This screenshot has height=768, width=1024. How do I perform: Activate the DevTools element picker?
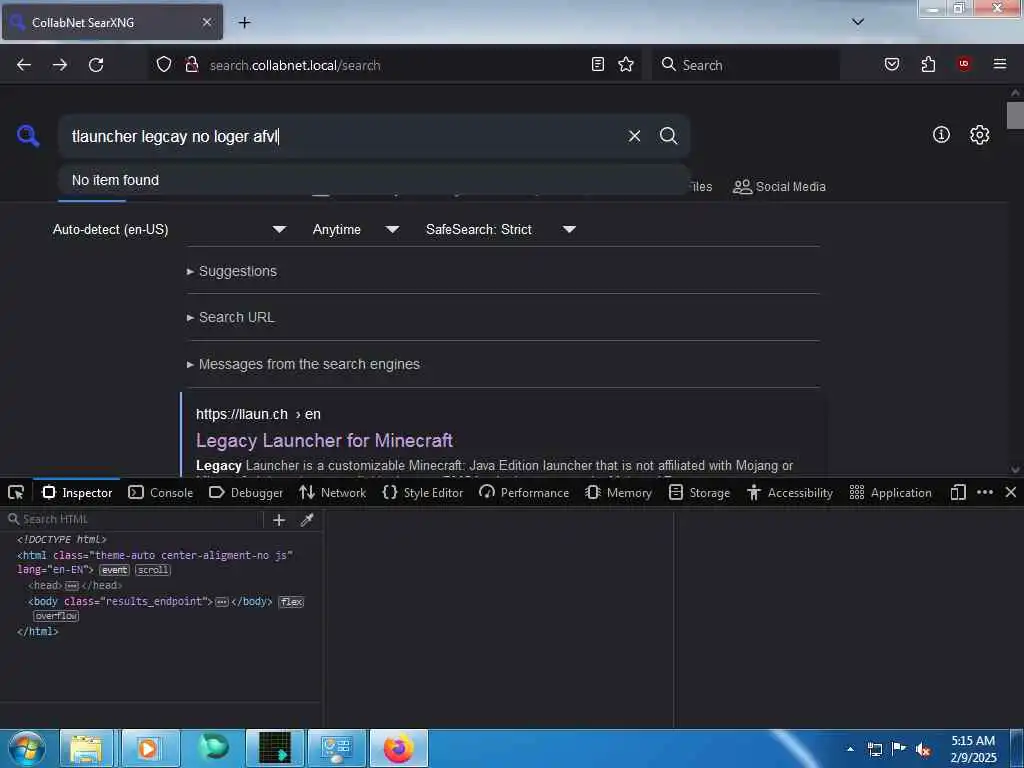click(x=16, y=492)
